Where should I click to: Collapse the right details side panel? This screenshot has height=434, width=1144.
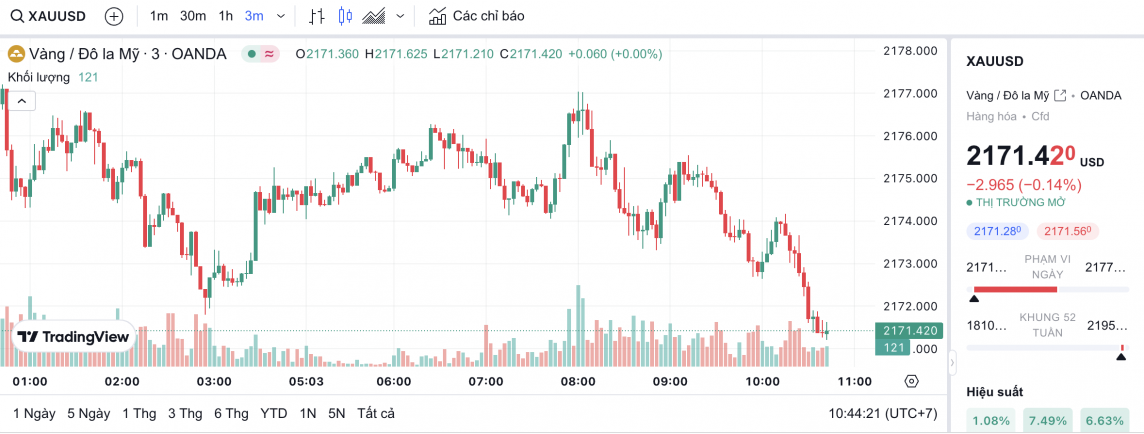click(952, 360)
